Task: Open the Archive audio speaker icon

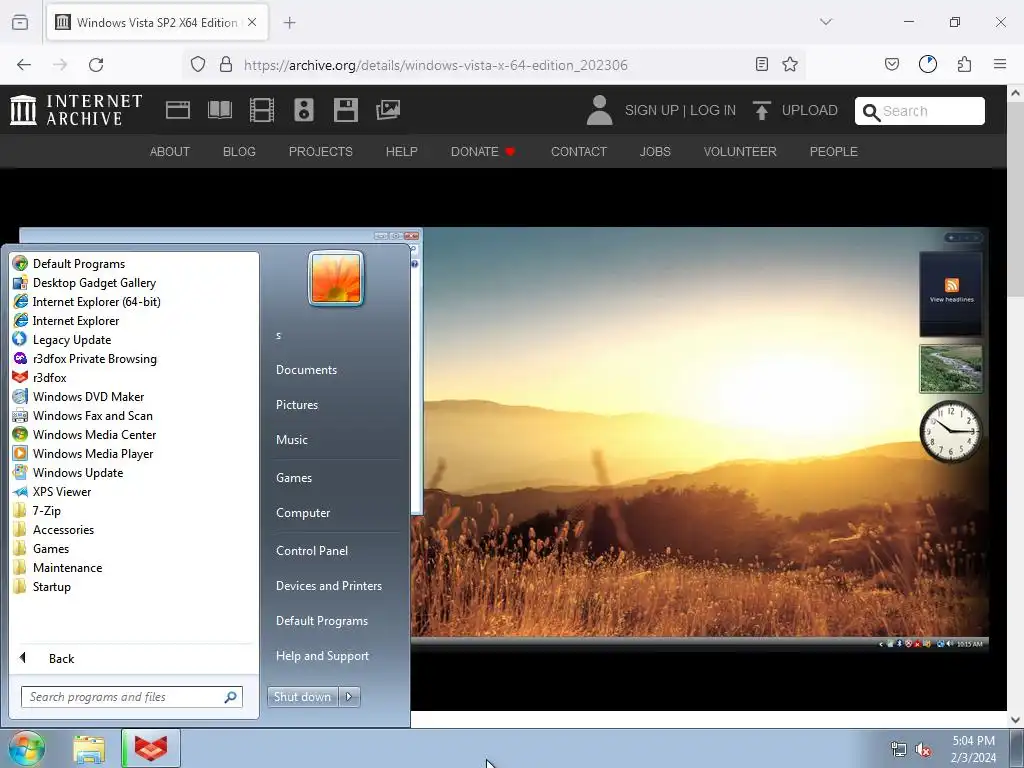Action: coord(304,110)
